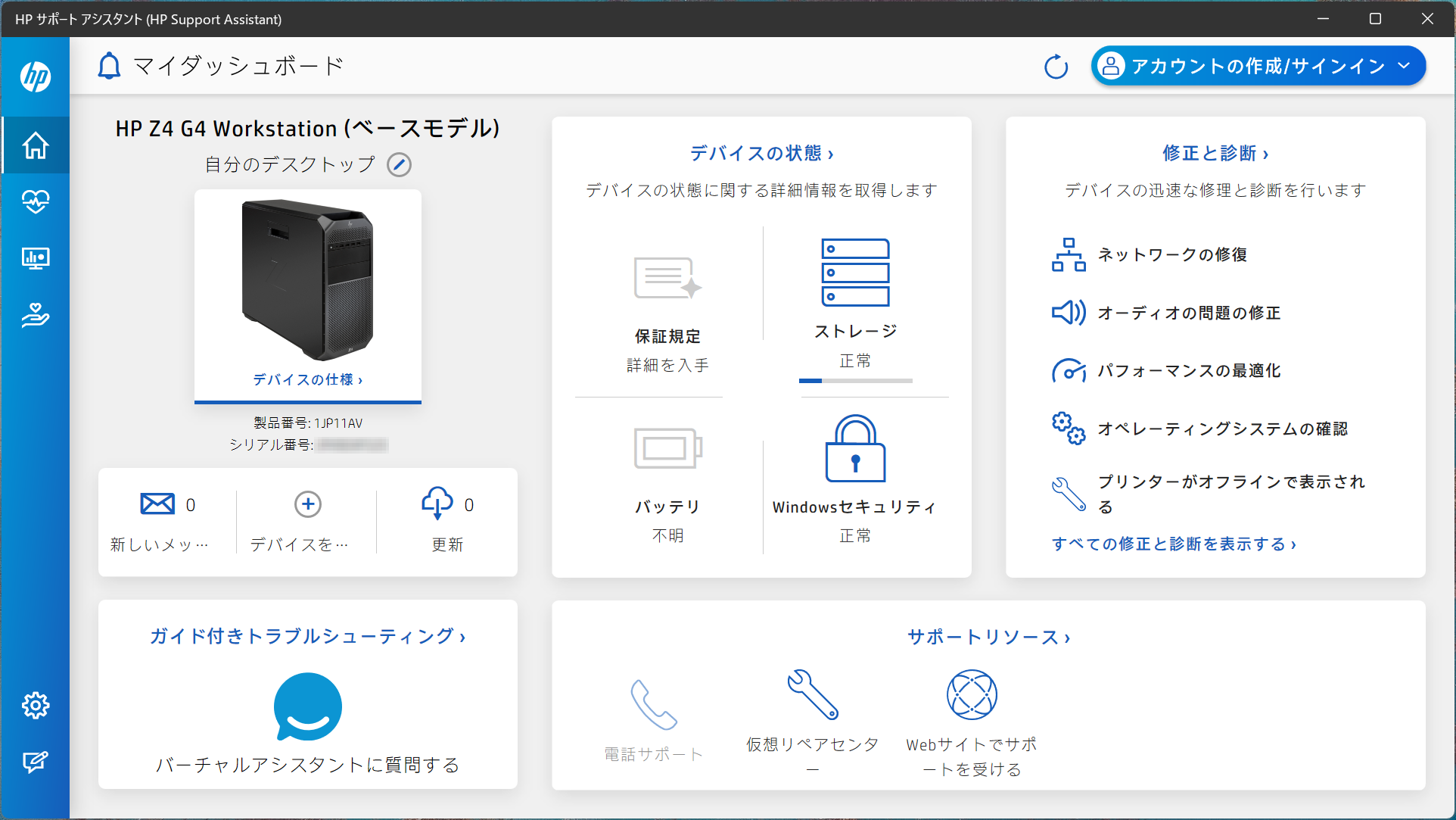Click the printer offline wrench icon
The height and width of the screenshot is (820, 1456).
point(1069,494)
